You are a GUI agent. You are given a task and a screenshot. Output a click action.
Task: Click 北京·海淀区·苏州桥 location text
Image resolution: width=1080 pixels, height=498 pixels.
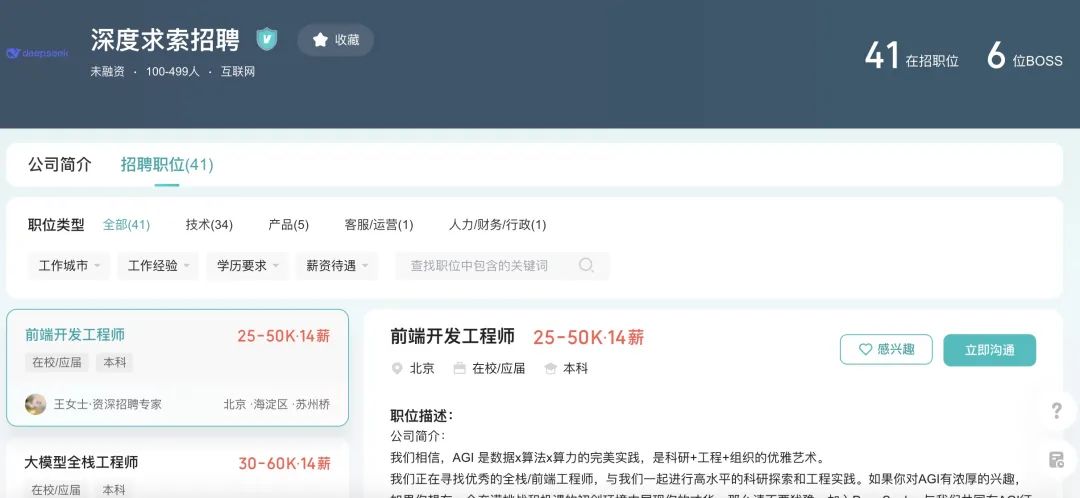coord(276,404)
